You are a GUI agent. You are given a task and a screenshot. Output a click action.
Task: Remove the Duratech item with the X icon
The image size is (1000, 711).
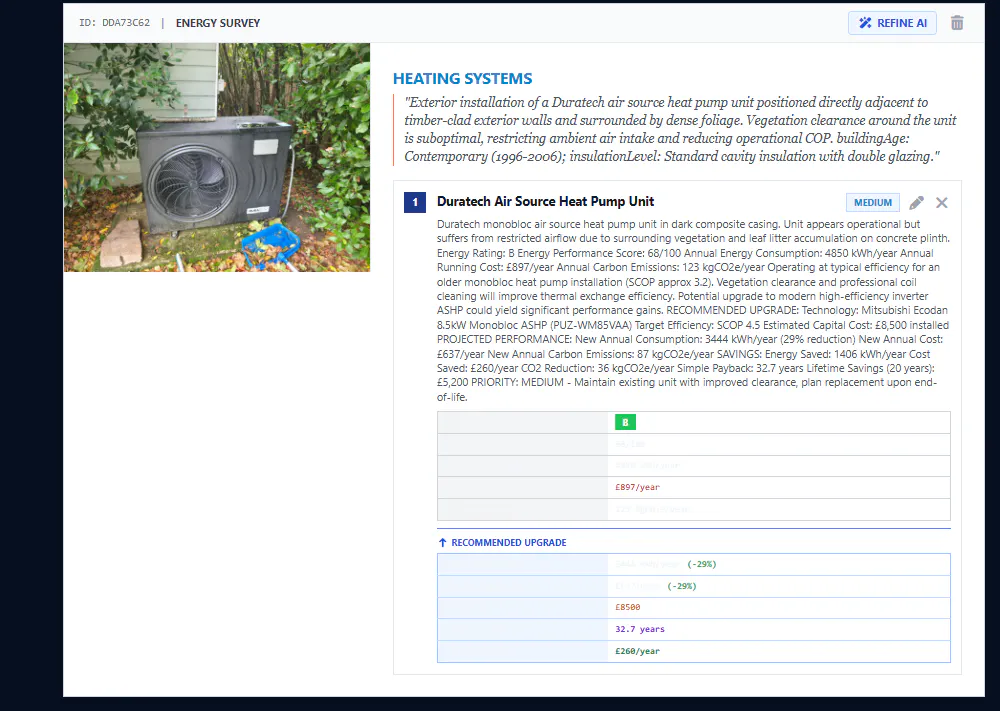(941, 203)
